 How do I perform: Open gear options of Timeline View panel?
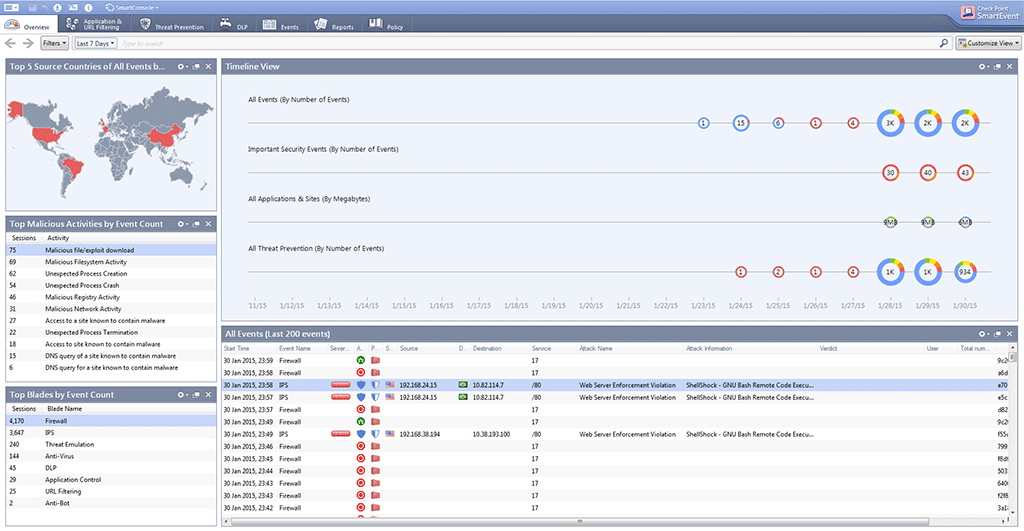pyautogui.click(x=984, y=67)
